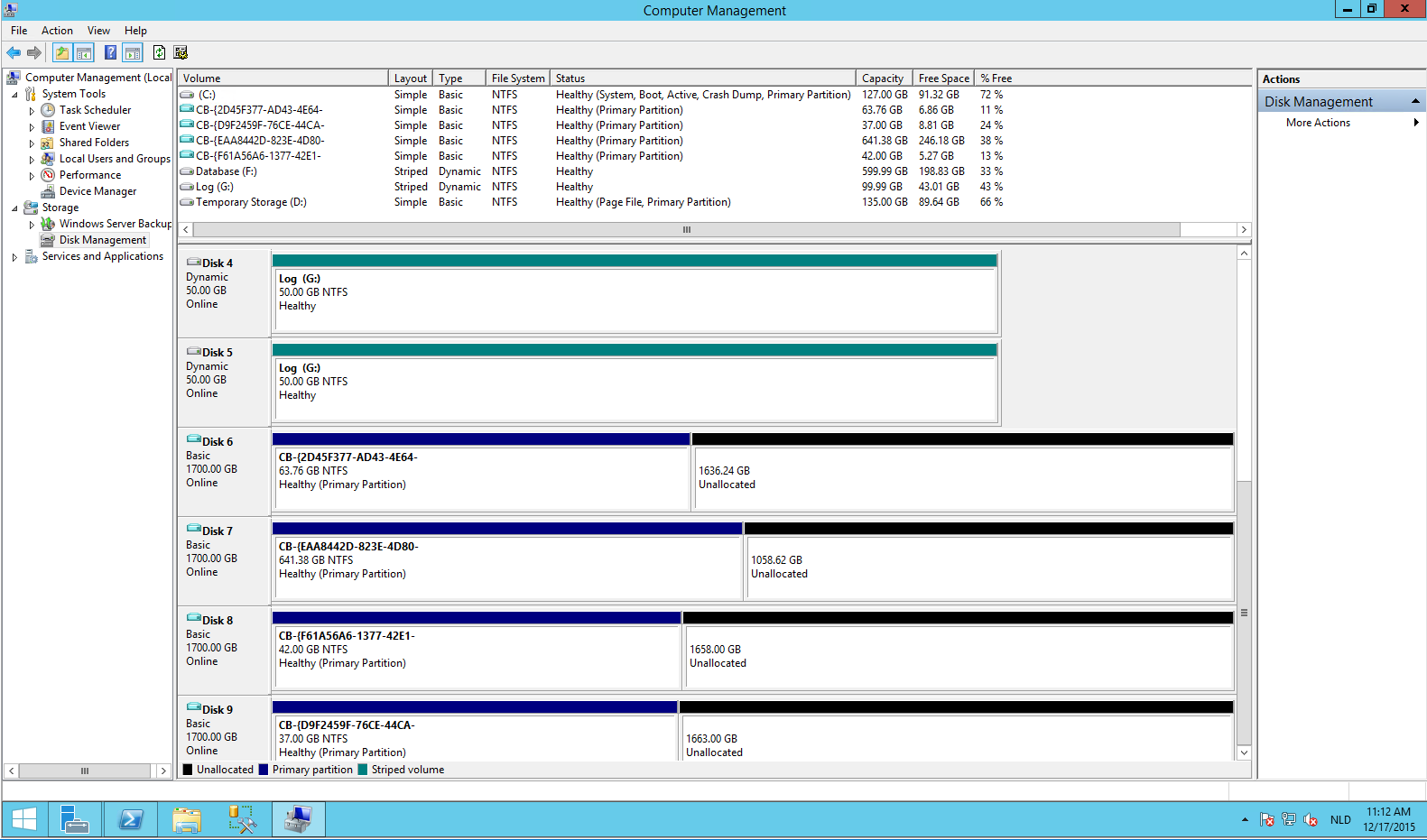The height and width of the screenshot is (840, 1427).
Task: Toggle the Show/Hide Action Pane button
Action: (133, 53)
